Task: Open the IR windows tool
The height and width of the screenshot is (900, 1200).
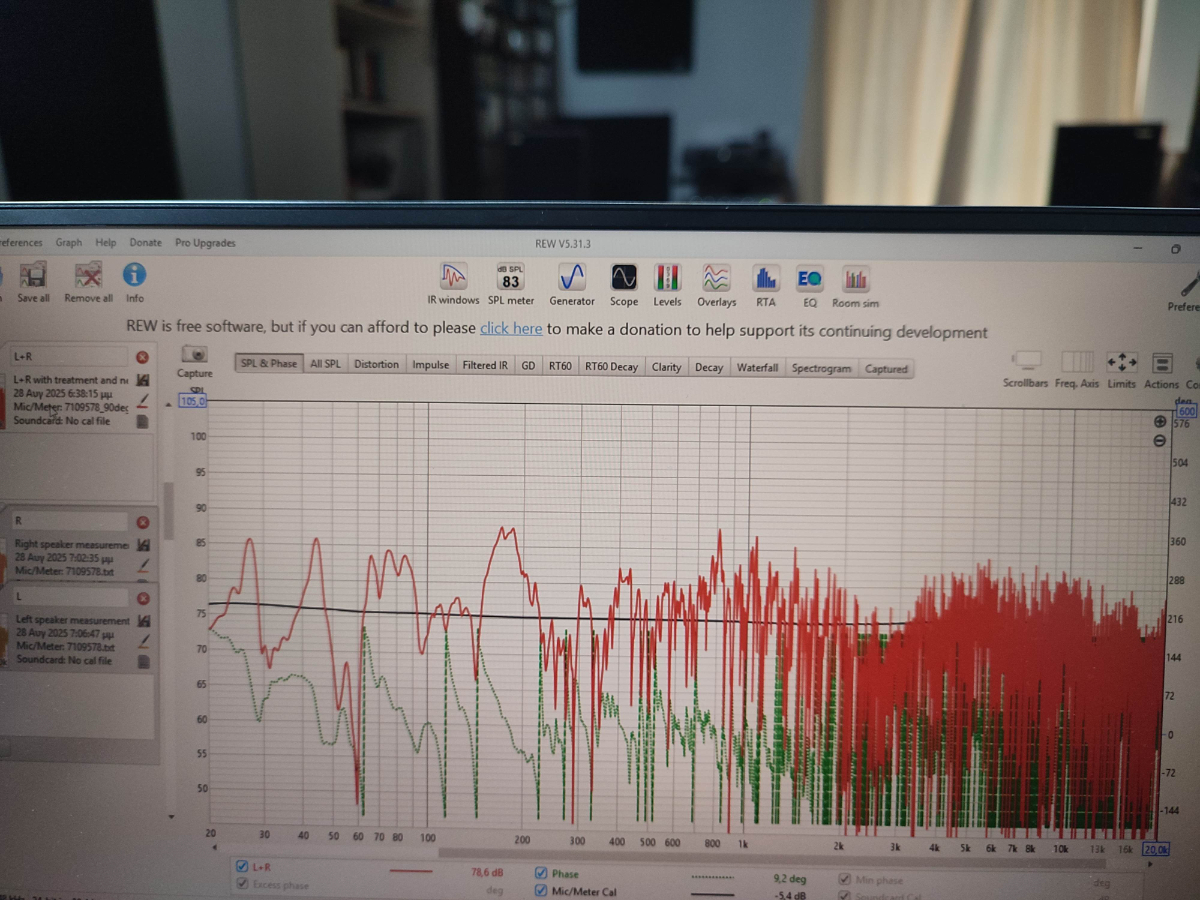Action: 453,278
